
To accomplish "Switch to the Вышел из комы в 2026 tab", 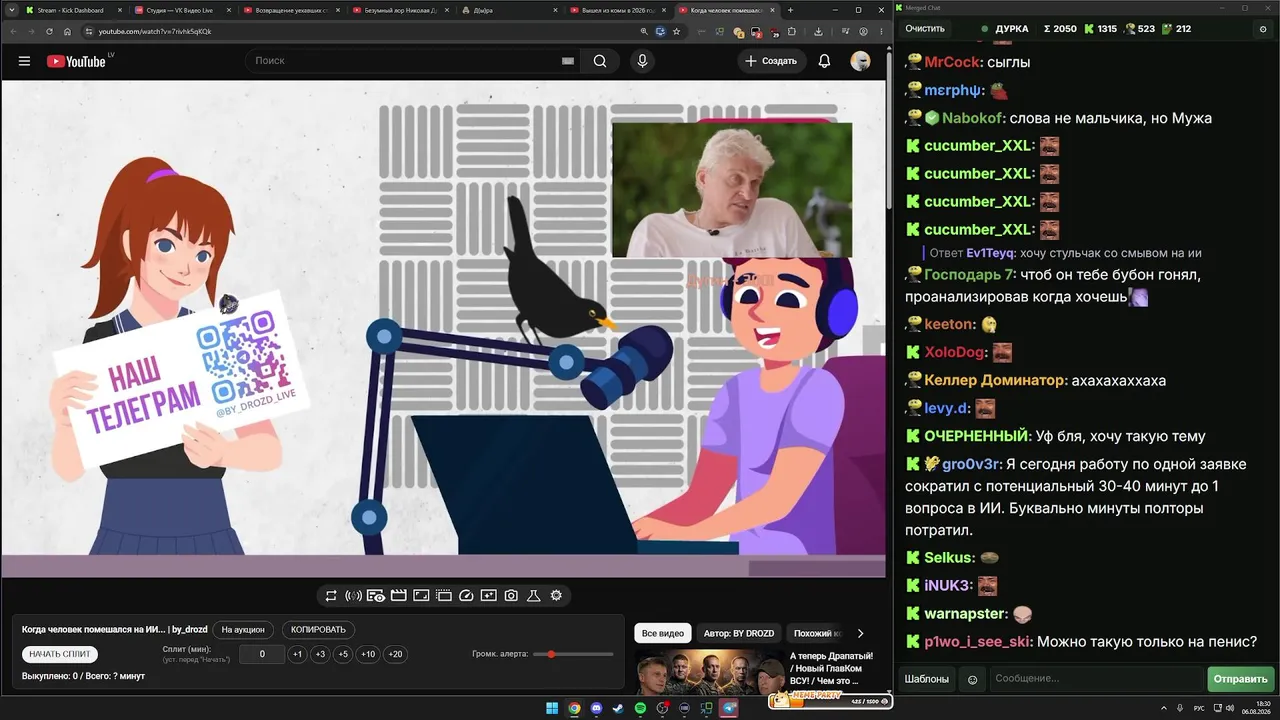I will pos(619,10).
